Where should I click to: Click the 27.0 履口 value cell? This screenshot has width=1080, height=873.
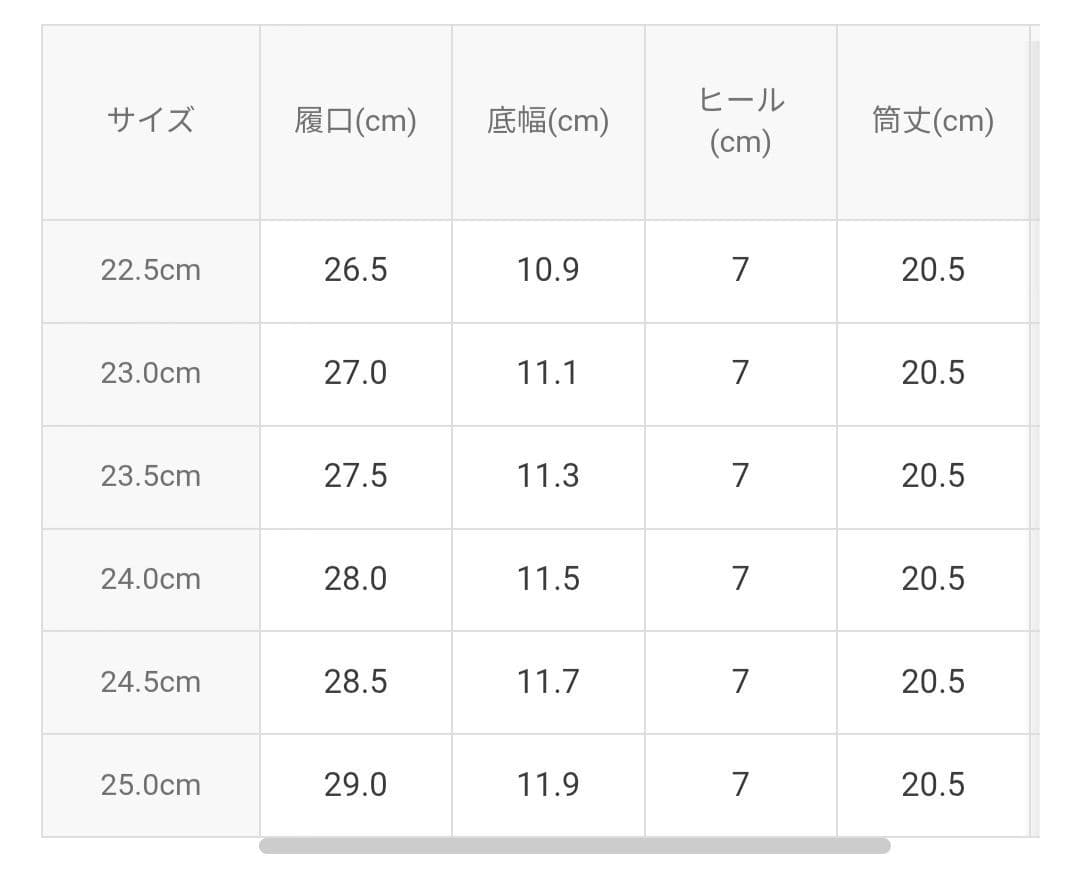pos(356,374)
